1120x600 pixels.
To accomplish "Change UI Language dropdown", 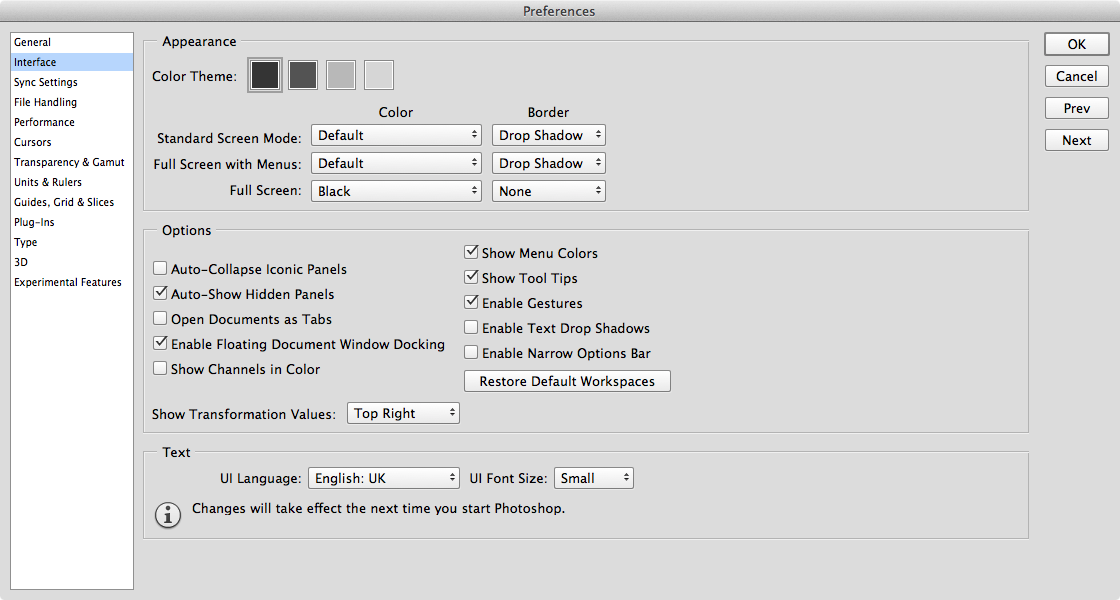I will click(384, 478).
